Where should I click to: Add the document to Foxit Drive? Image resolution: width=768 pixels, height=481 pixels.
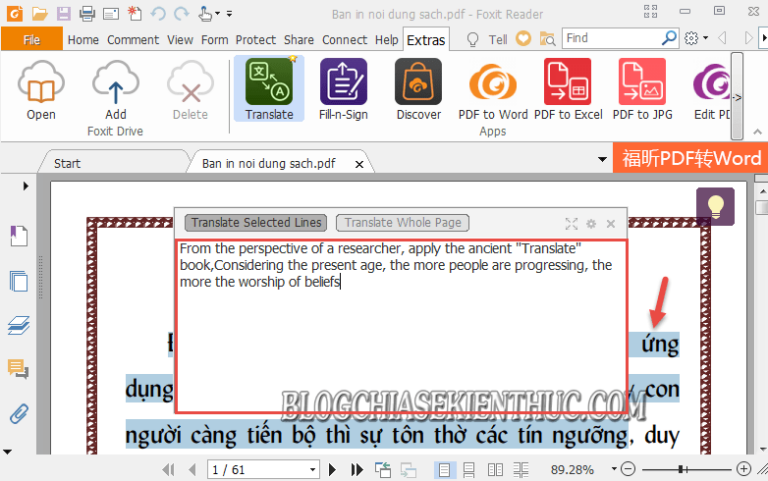click(116, 90)
